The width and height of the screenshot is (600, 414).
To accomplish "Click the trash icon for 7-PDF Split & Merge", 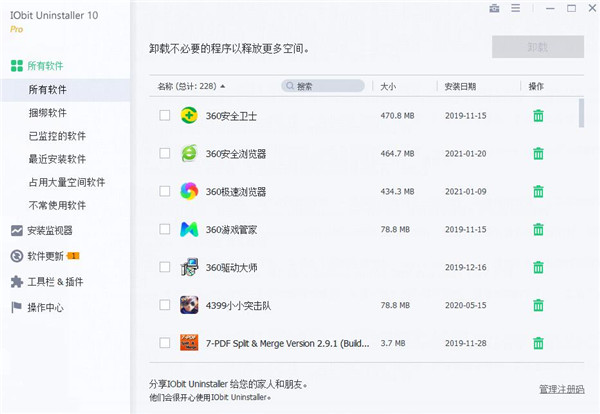I will 538,343.
